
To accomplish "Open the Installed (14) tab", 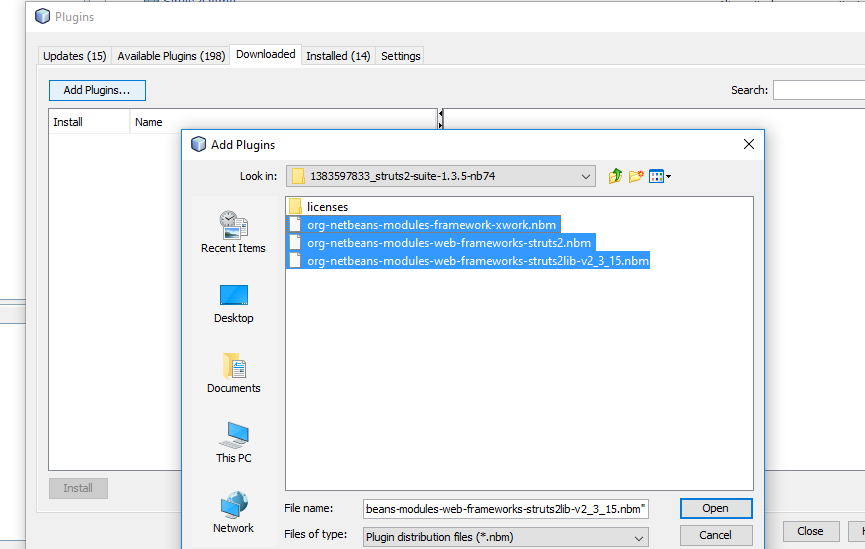I will [338, 56].
